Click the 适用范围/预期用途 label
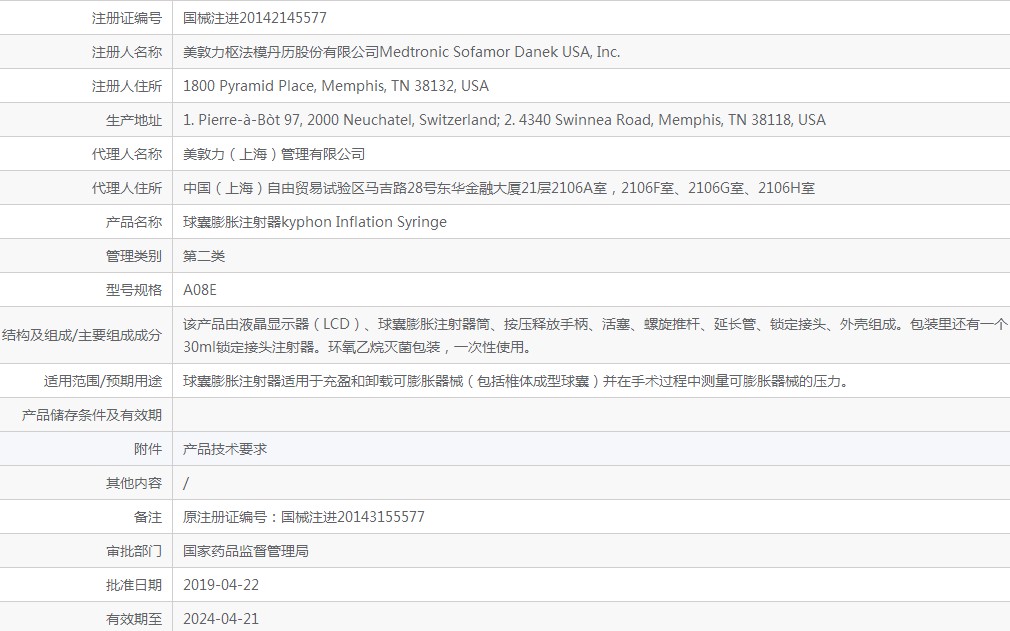1010x631 pixels. click(103, 381)
